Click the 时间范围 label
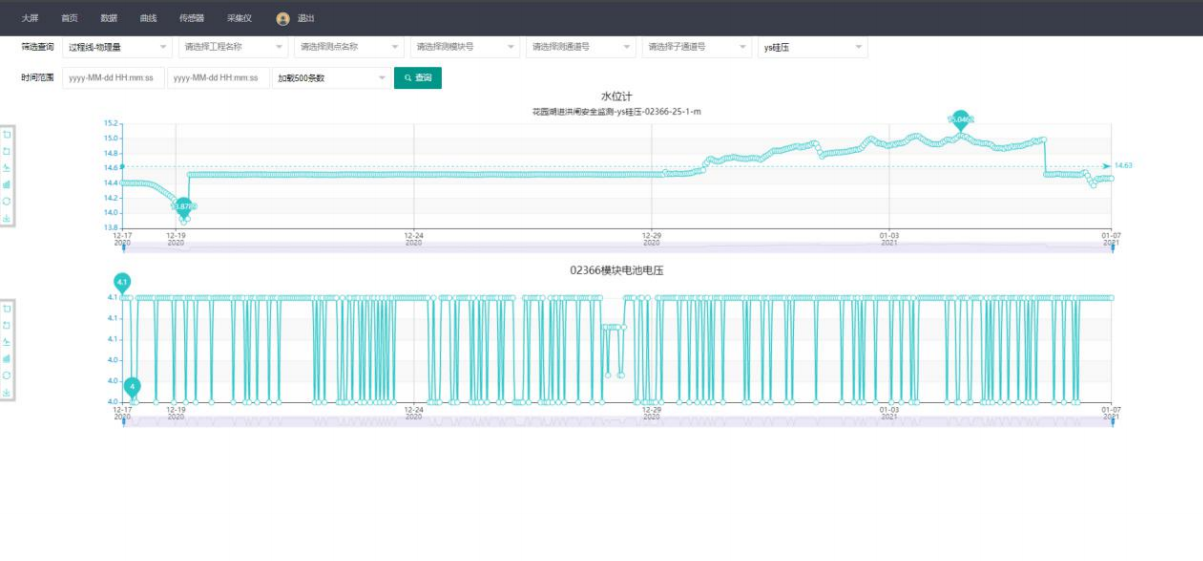Viewport: 1203px width, 561px height. pyautogui.click(x=37, y=78)
